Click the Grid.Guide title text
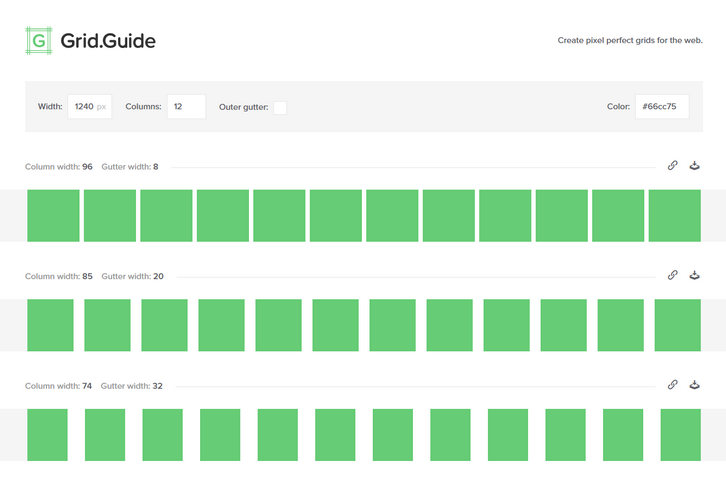This screenshot has height=484, width=726. [x=108, y=42]
